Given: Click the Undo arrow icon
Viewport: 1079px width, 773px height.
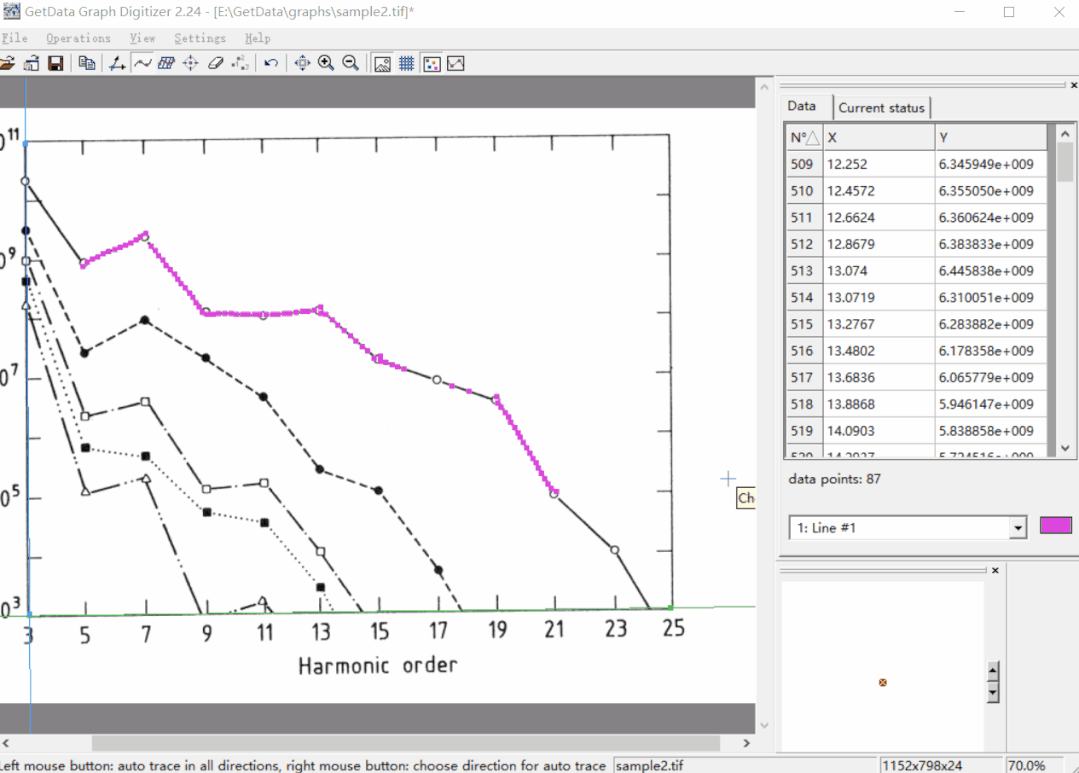Looking at the screenshot, I should click(x=271, y=63).
